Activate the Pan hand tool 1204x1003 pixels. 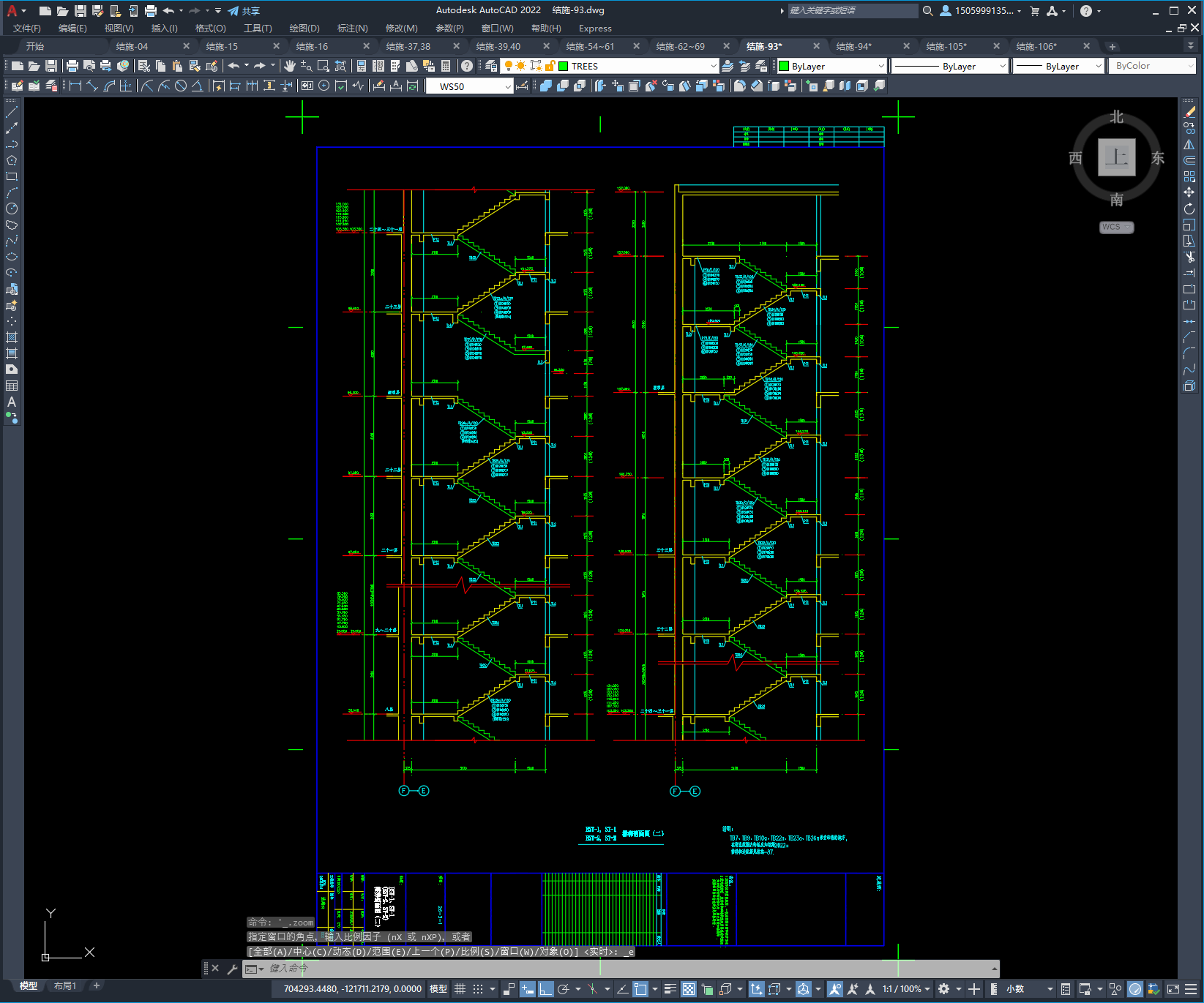point(290,66)
